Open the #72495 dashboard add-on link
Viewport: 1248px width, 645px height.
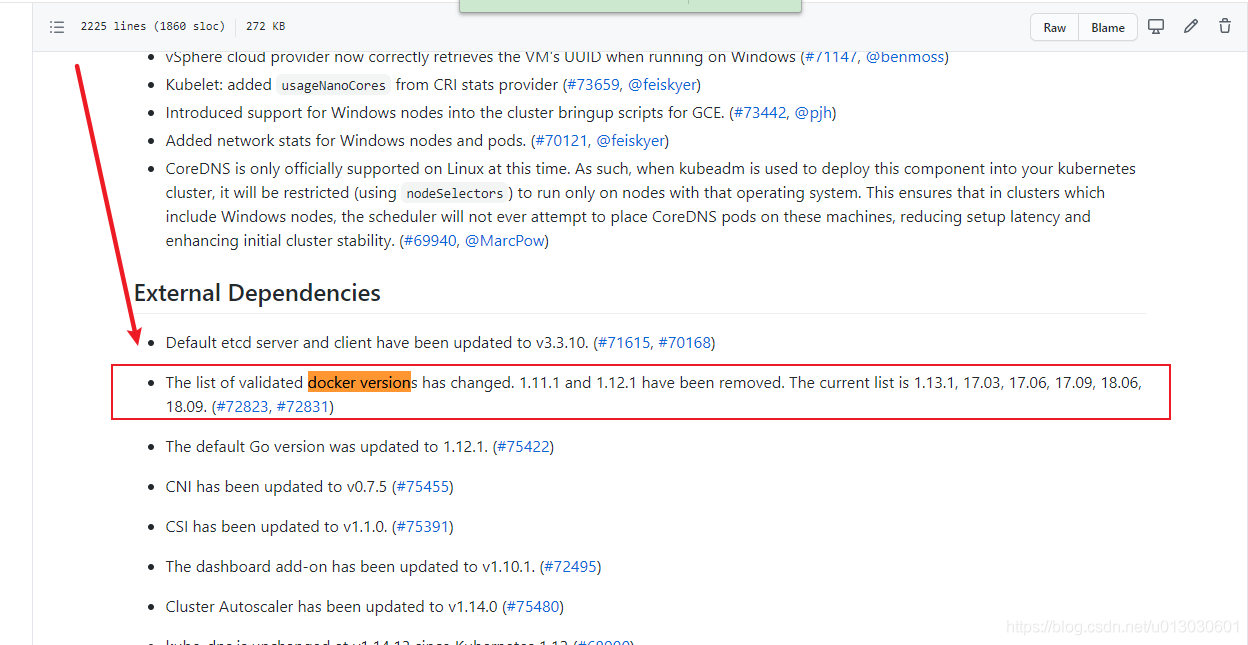(570, 567)
